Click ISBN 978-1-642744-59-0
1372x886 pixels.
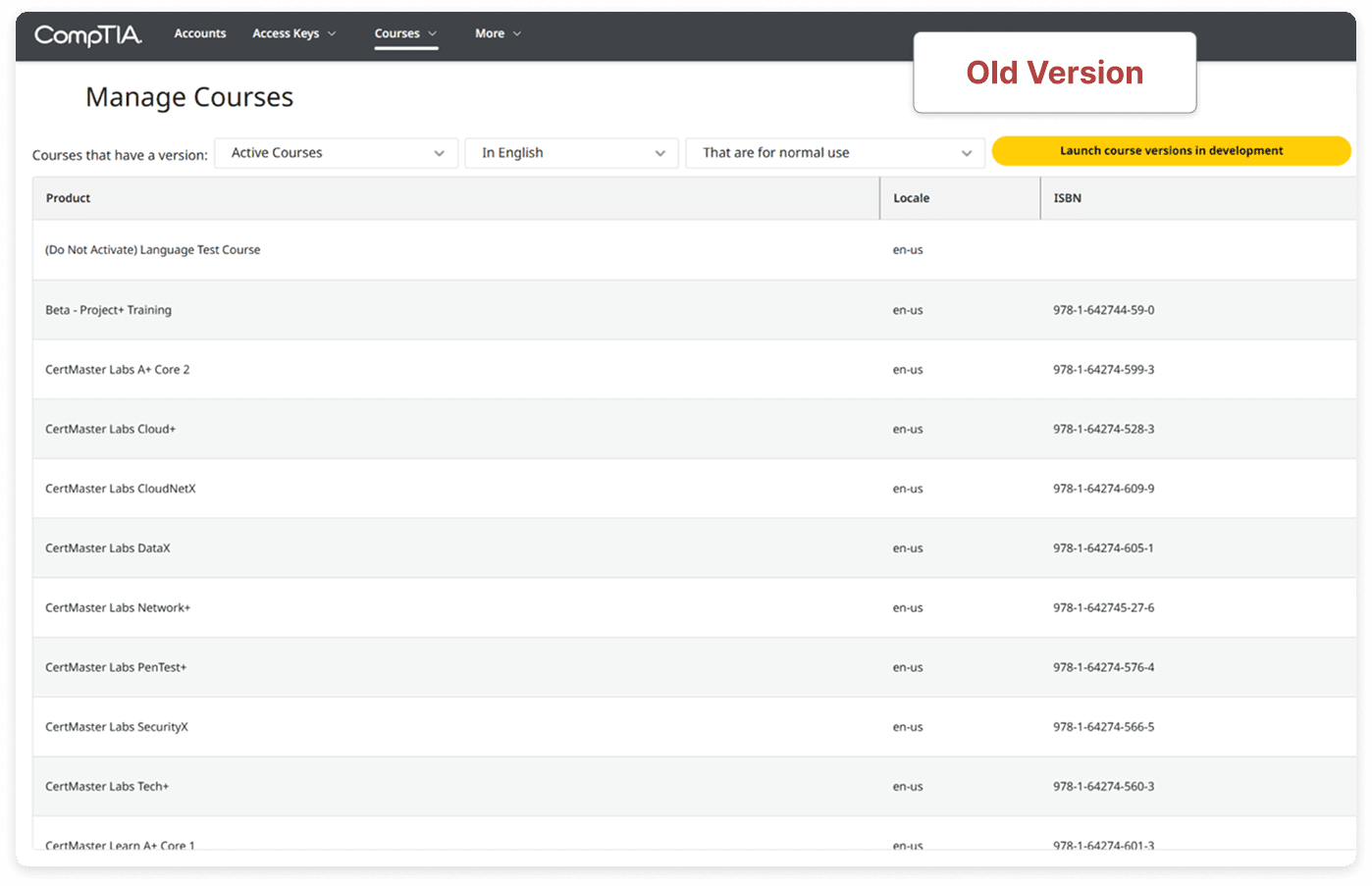pyautogui.click(x=1103, y=310)
